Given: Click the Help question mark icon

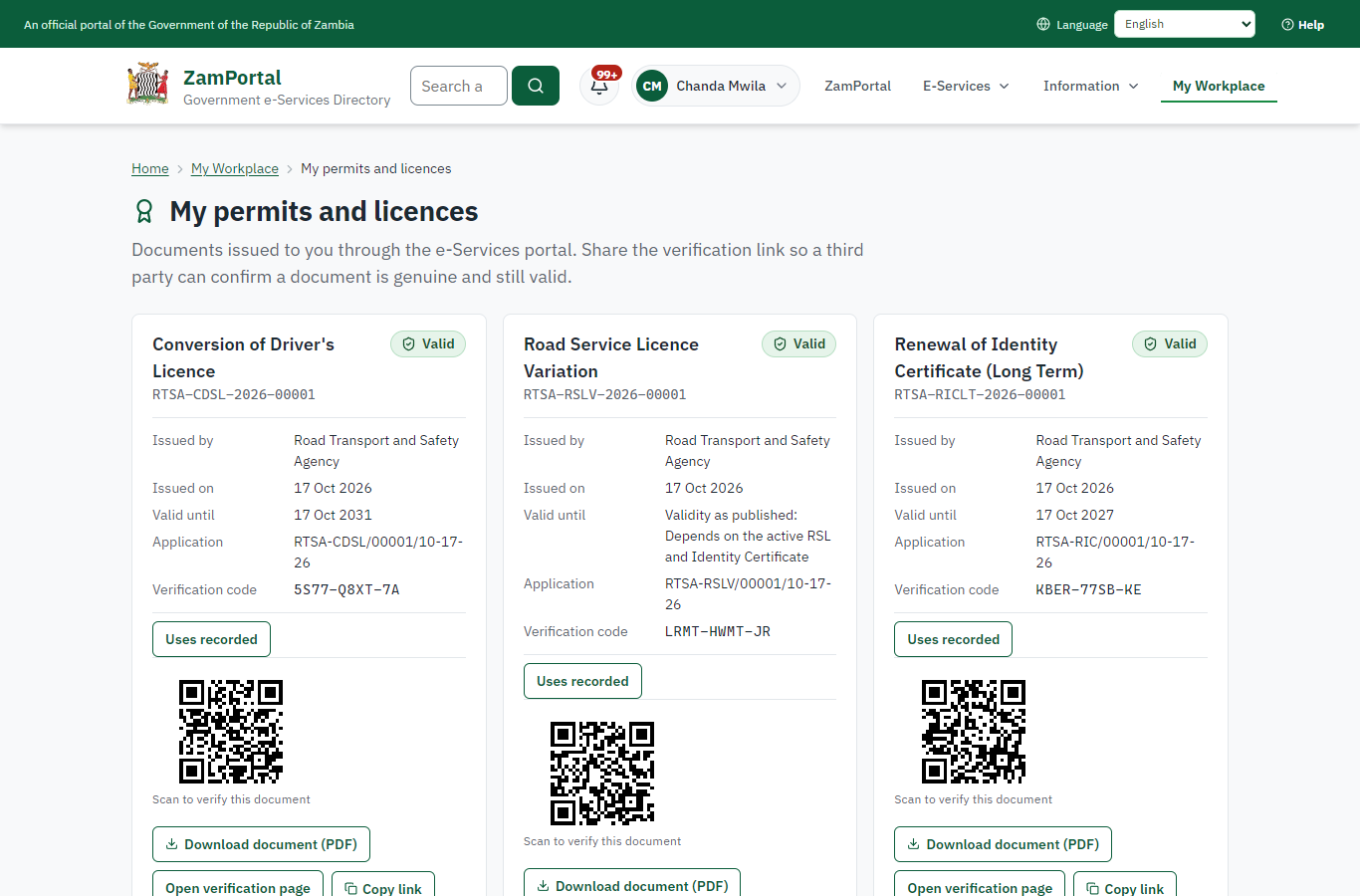Looking at the screenshot, I should point(1287,24).
